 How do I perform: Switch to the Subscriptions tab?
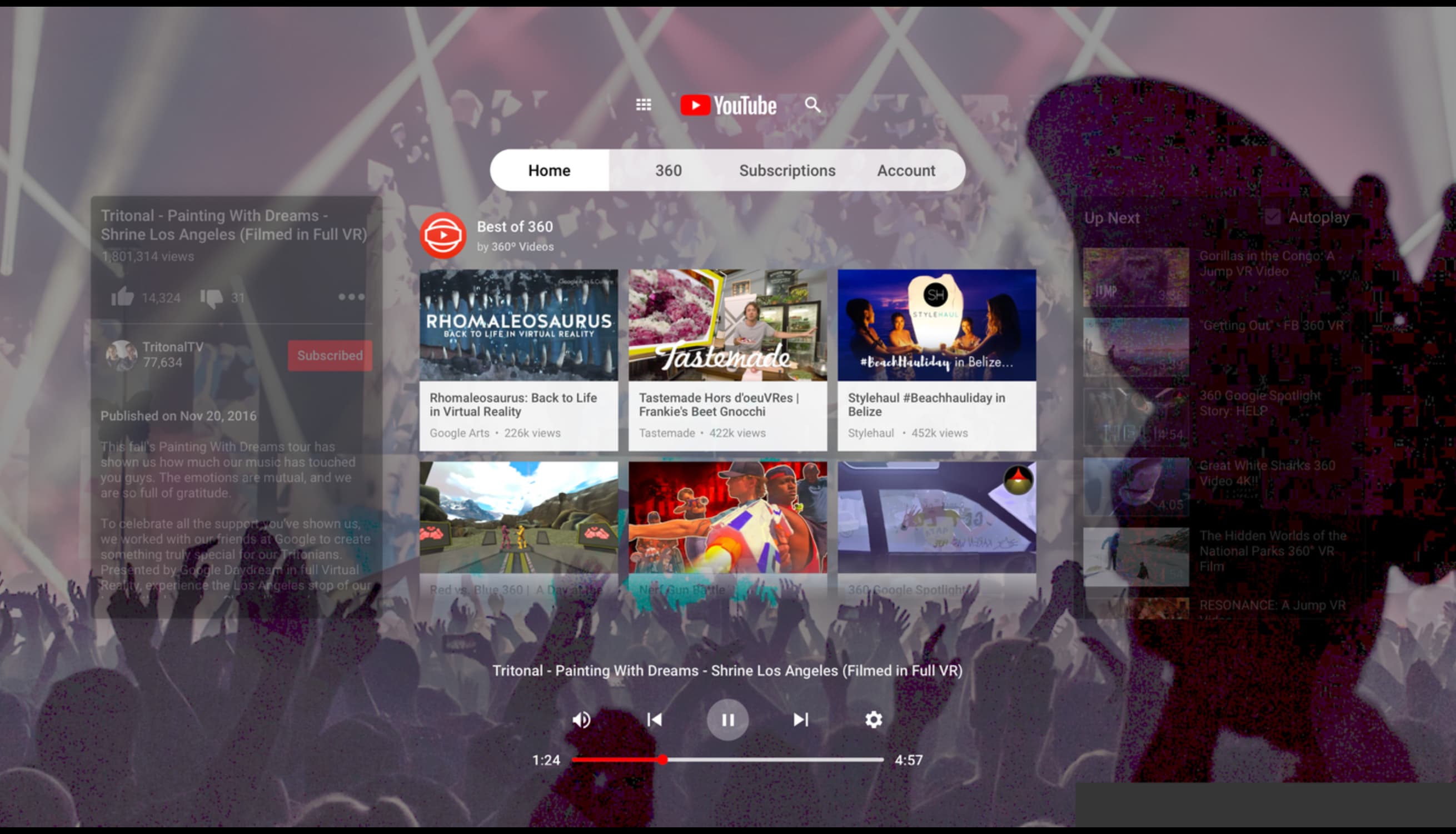coord(787,171)
